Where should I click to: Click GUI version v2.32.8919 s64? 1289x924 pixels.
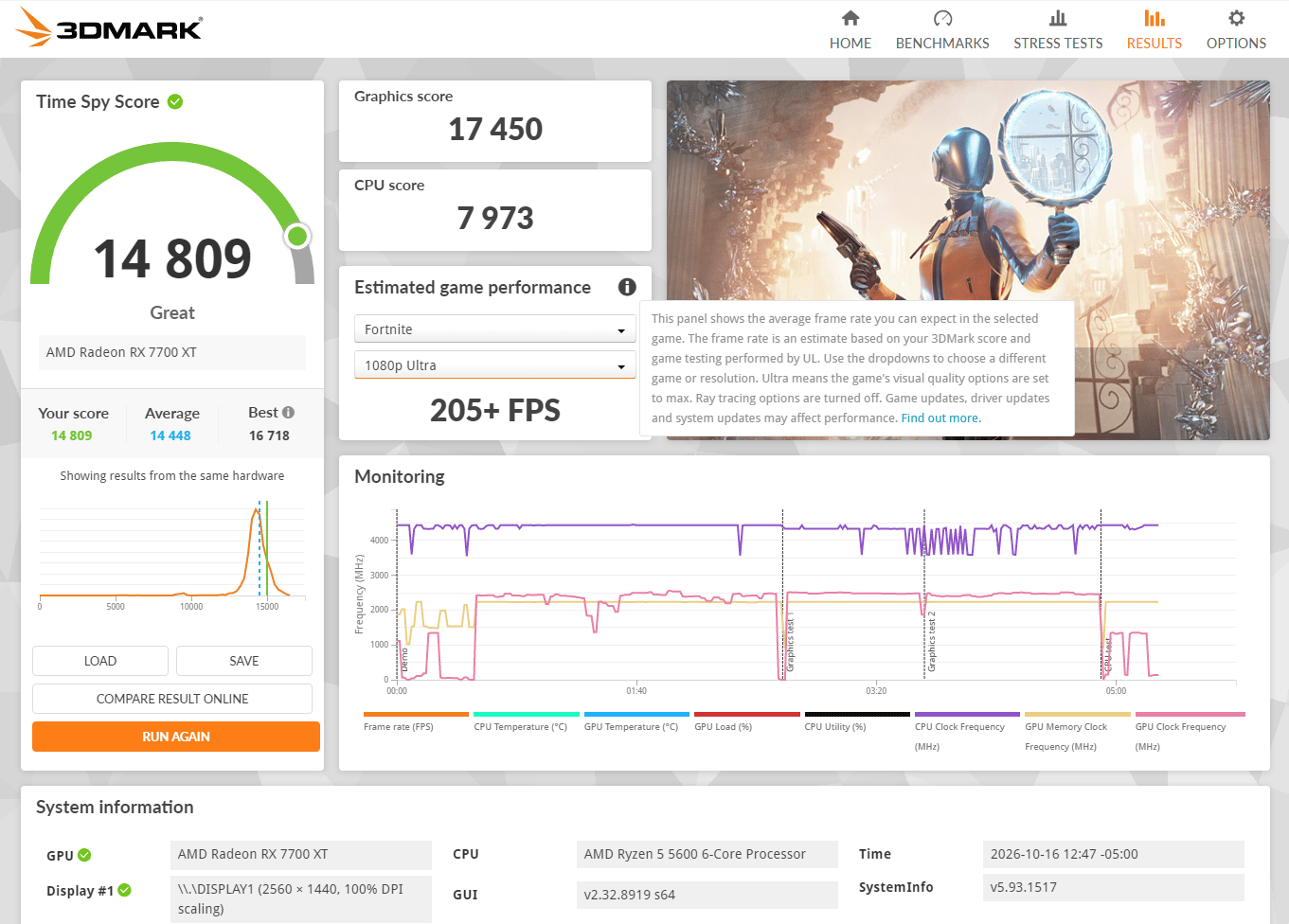point(707,895)
